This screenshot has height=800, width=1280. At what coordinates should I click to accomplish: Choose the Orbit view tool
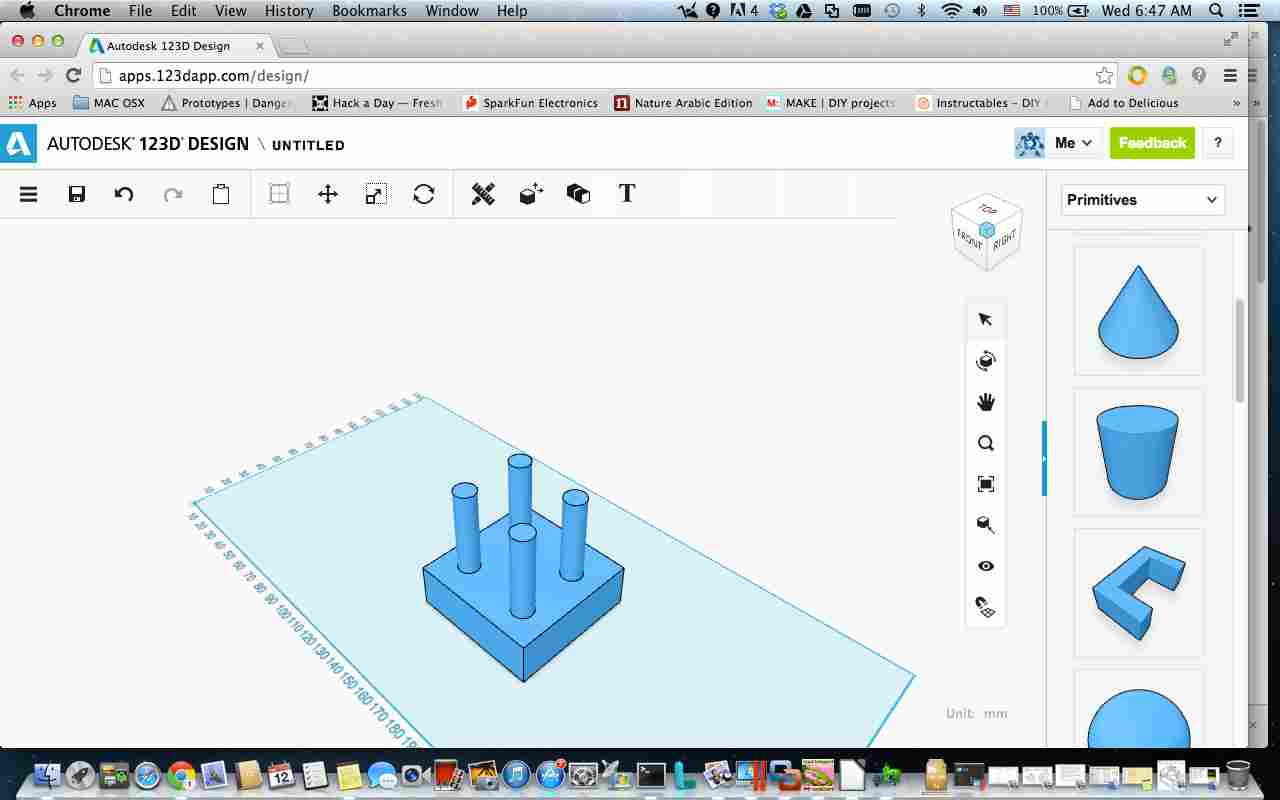985,360
